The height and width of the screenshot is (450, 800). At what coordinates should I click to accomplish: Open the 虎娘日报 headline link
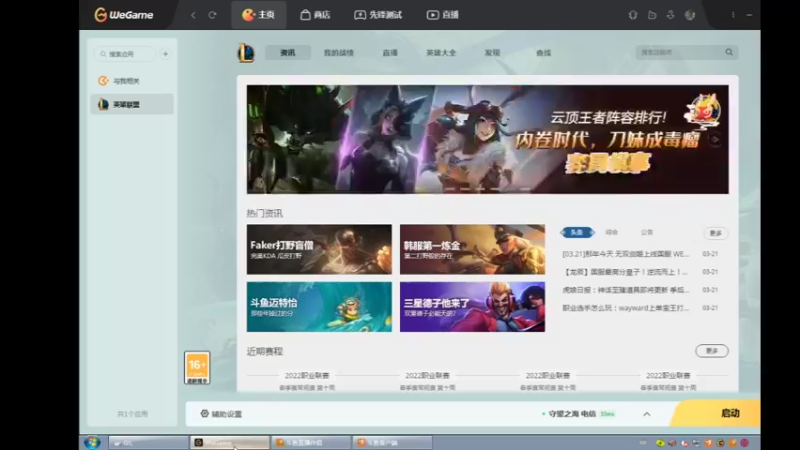(626, 290)
